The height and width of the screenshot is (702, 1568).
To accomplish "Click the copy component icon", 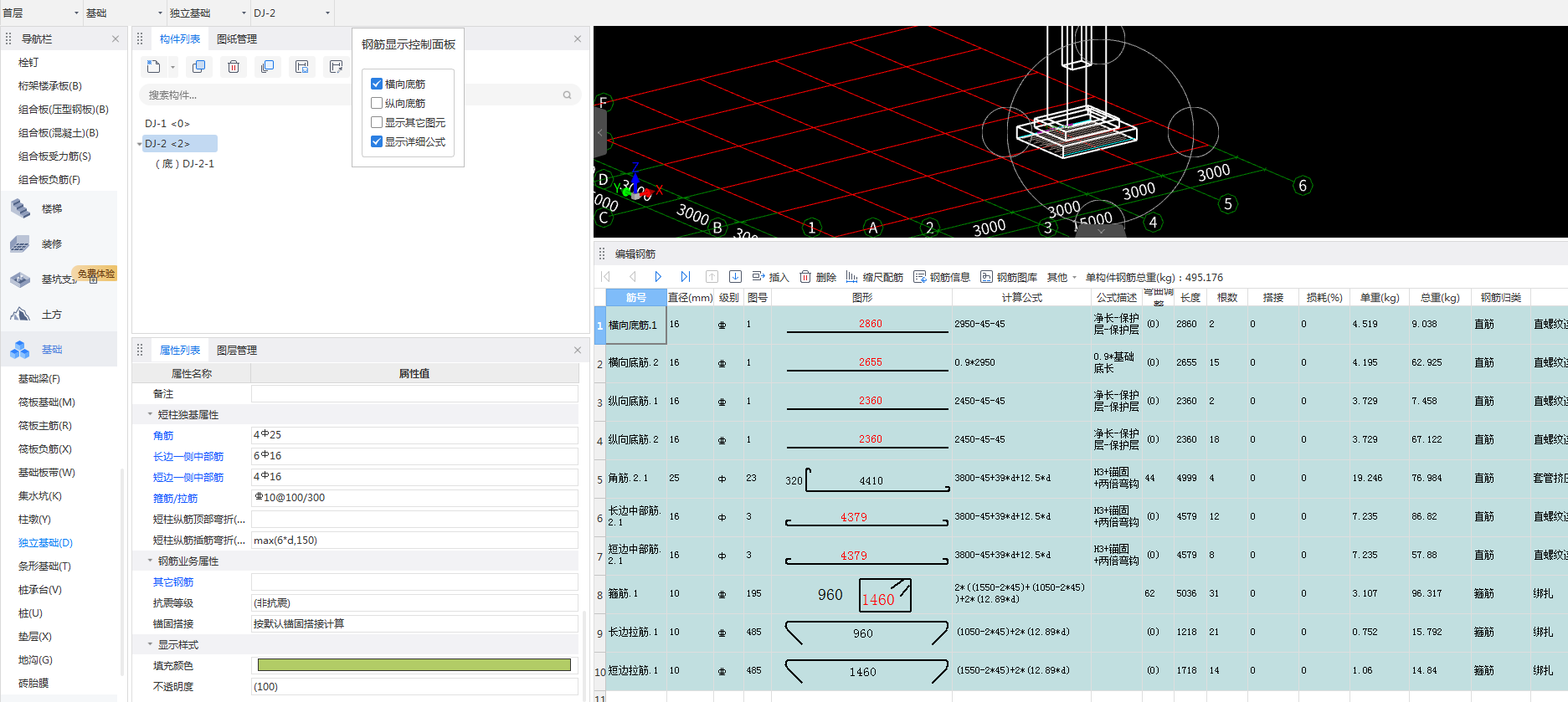I will point(198,67).
